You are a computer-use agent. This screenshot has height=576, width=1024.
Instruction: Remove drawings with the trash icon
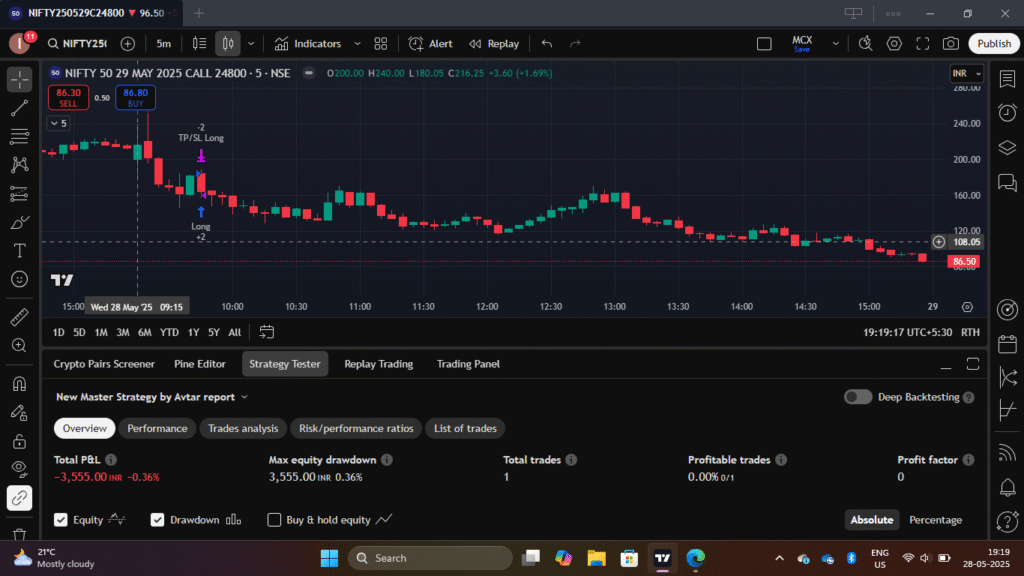pos(20,534)
